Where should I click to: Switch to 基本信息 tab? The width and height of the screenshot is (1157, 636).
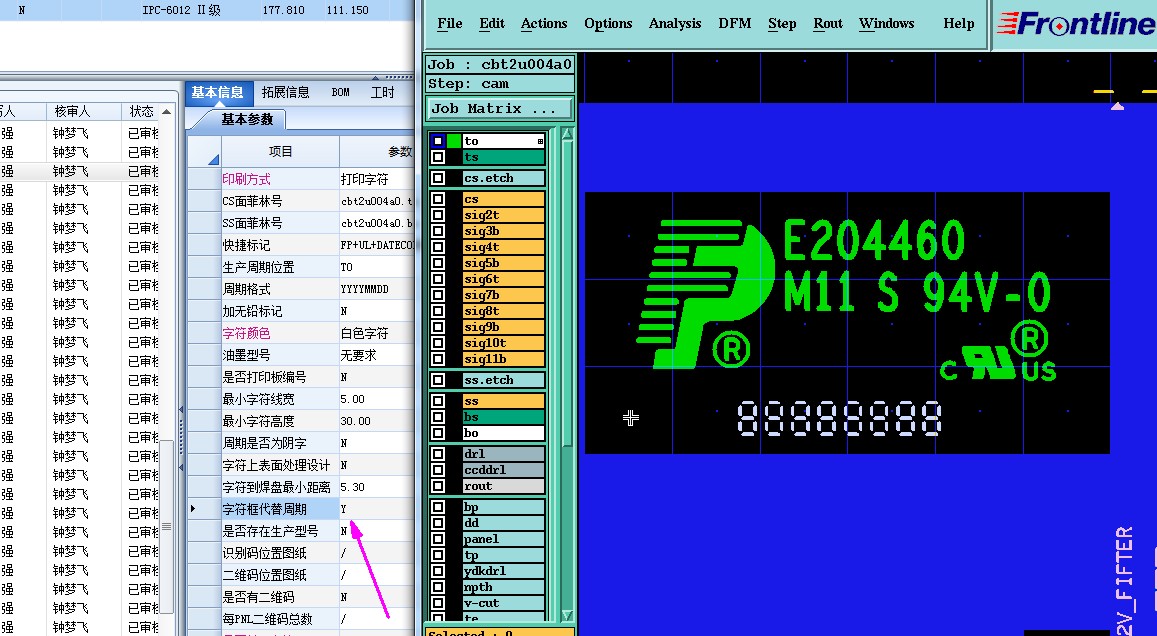[x=218, y=92]
